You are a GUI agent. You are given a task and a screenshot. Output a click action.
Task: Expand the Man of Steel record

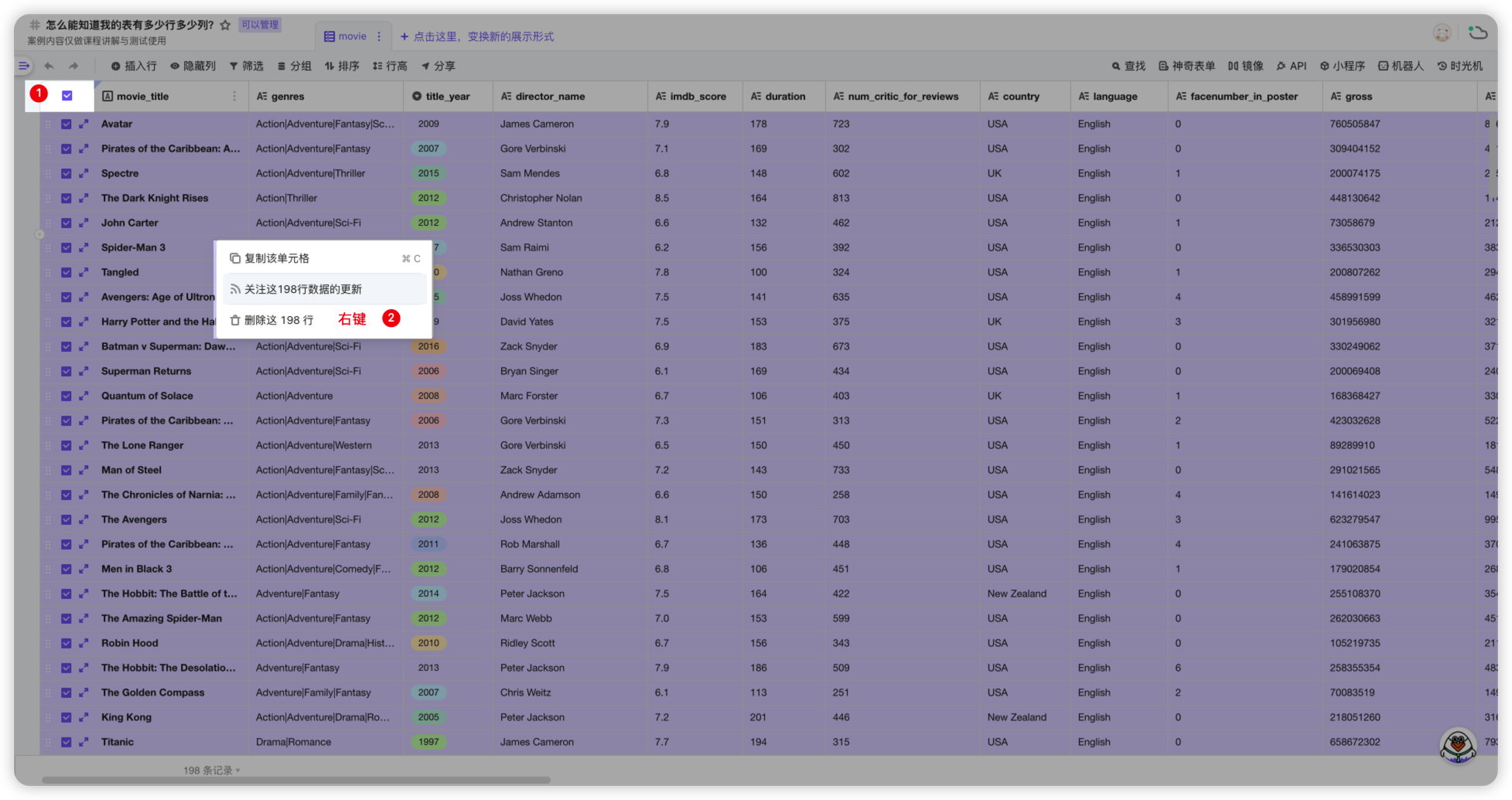(84, 470)
